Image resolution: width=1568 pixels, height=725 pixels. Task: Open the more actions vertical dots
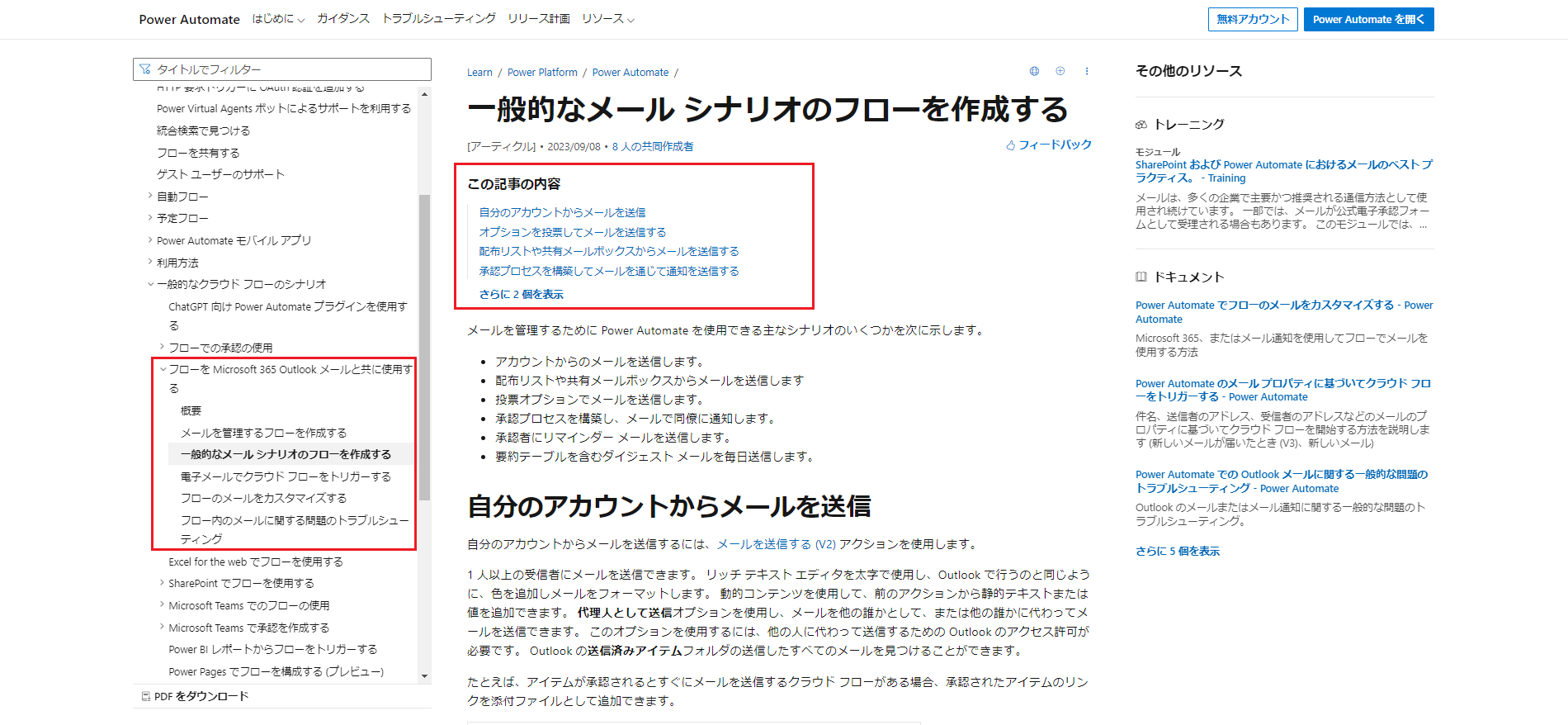(x=1087, y=71)
